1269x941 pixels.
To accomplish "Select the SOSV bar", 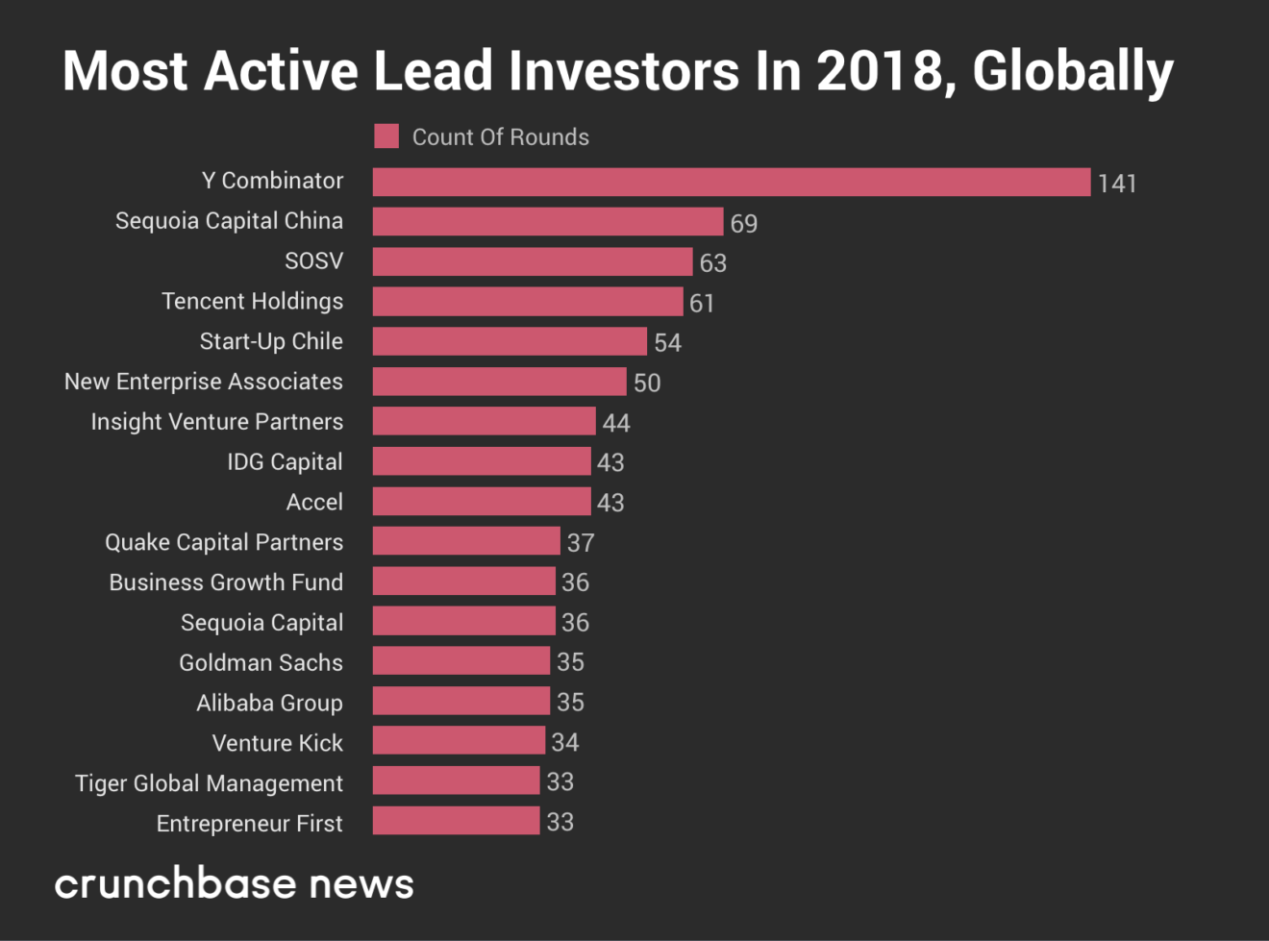I will pyautogui.click(x=533, y=262).
